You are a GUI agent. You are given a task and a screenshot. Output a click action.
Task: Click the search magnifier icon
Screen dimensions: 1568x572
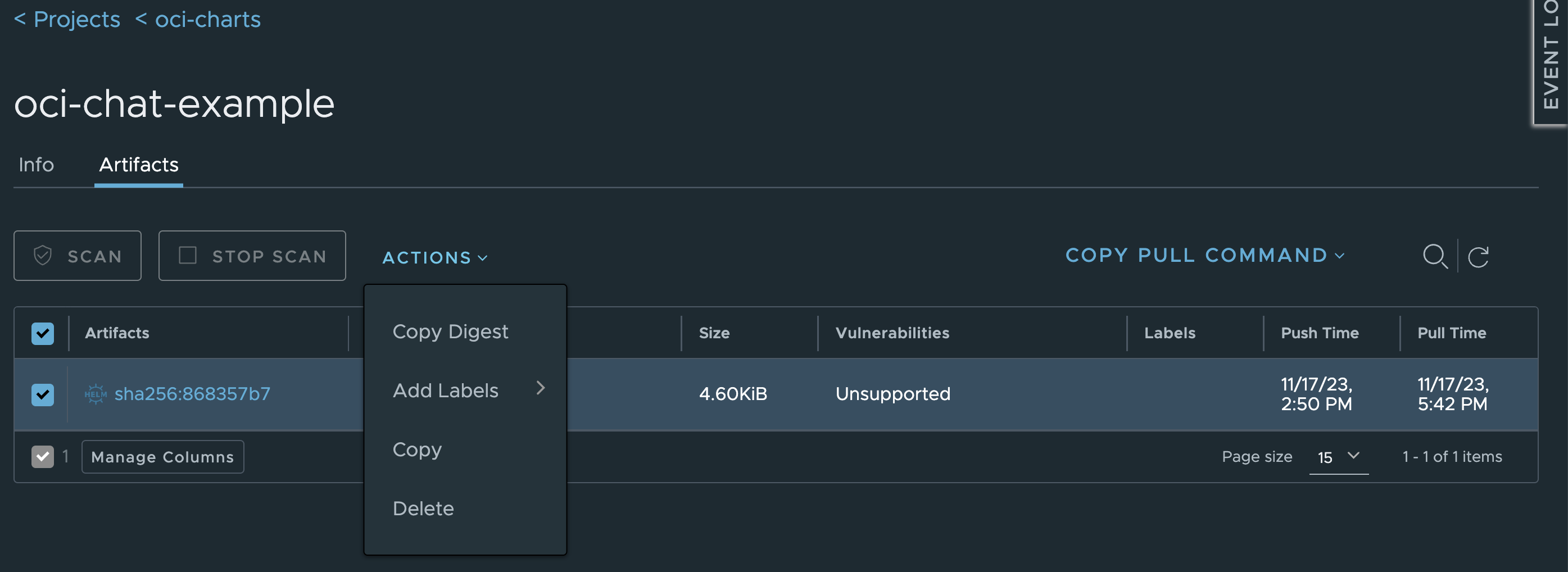point(1434,256)
